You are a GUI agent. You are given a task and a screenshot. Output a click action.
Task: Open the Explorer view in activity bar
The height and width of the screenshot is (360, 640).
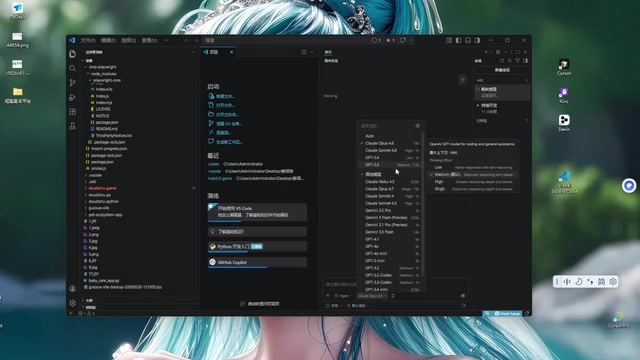73,54
